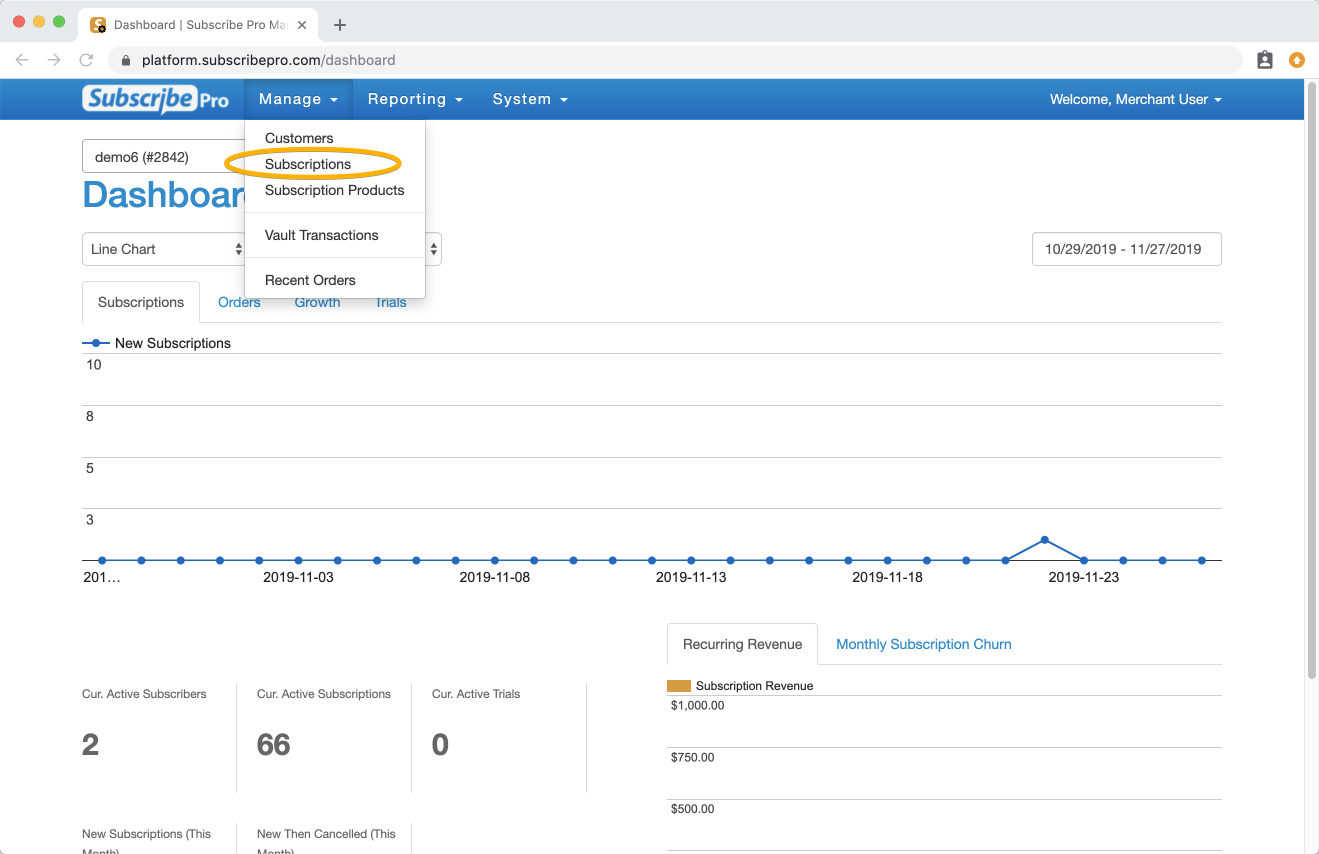Click the Subscribe Pro logo
This screenshot has height=854, width=1319.
[x=156, y=99]
